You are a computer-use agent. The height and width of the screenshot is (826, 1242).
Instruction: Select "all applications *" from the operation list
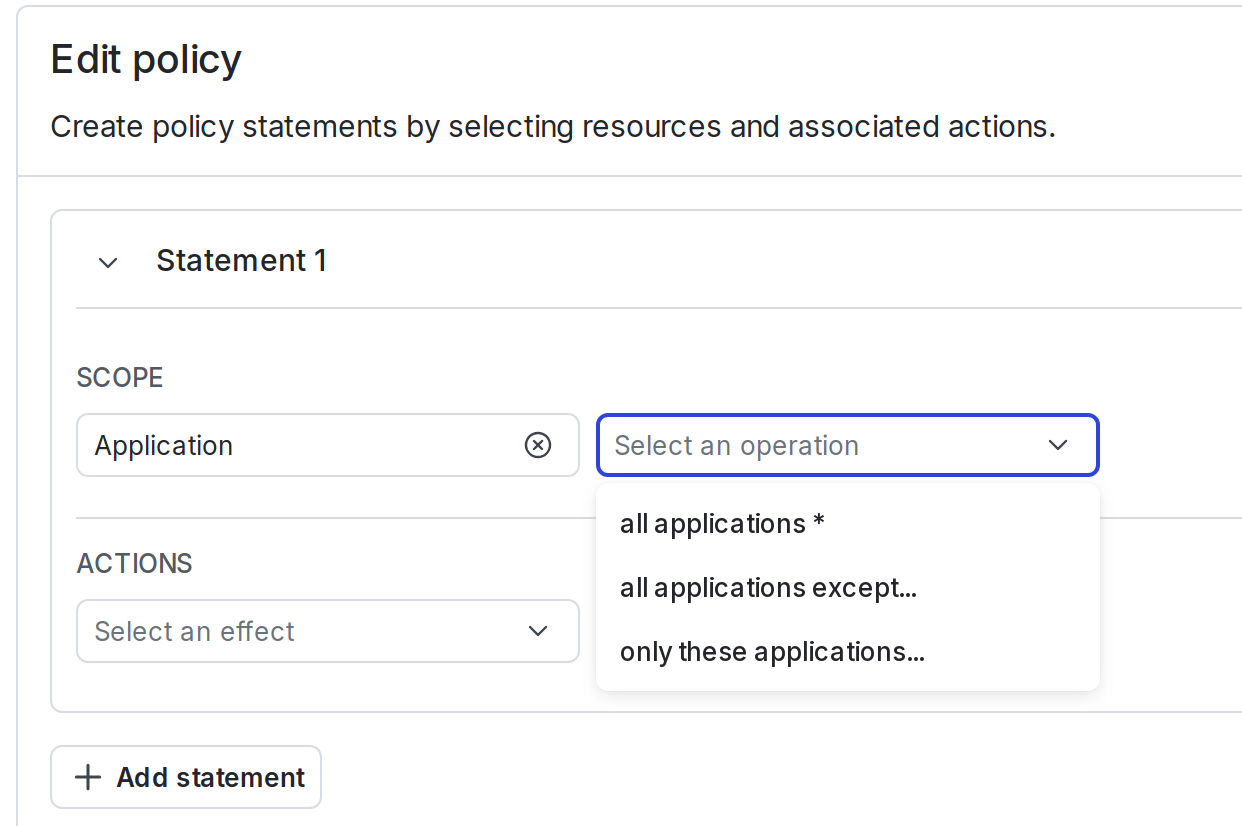721,523
